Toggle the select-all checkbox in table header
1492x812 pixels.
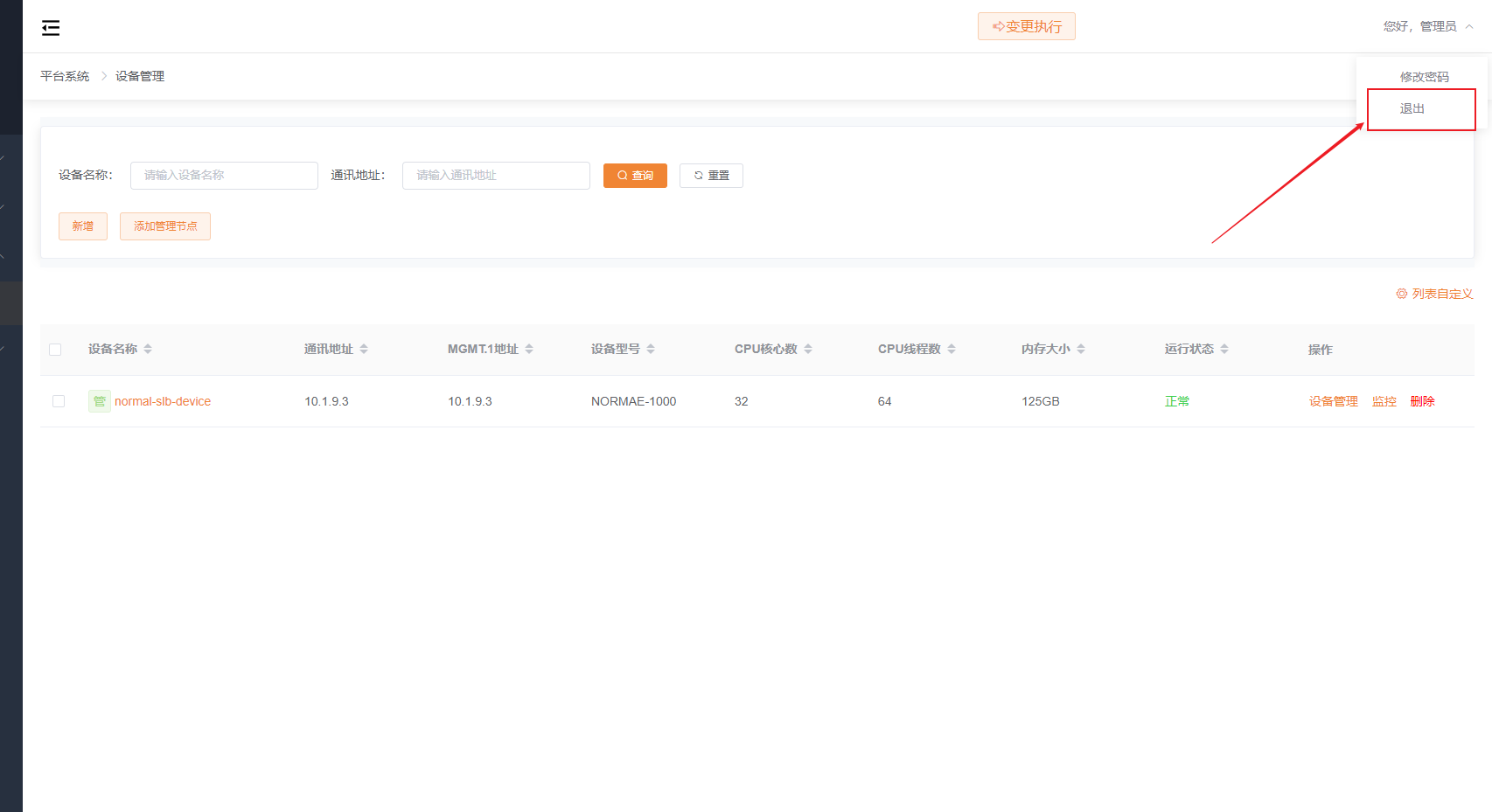point(55,350)
